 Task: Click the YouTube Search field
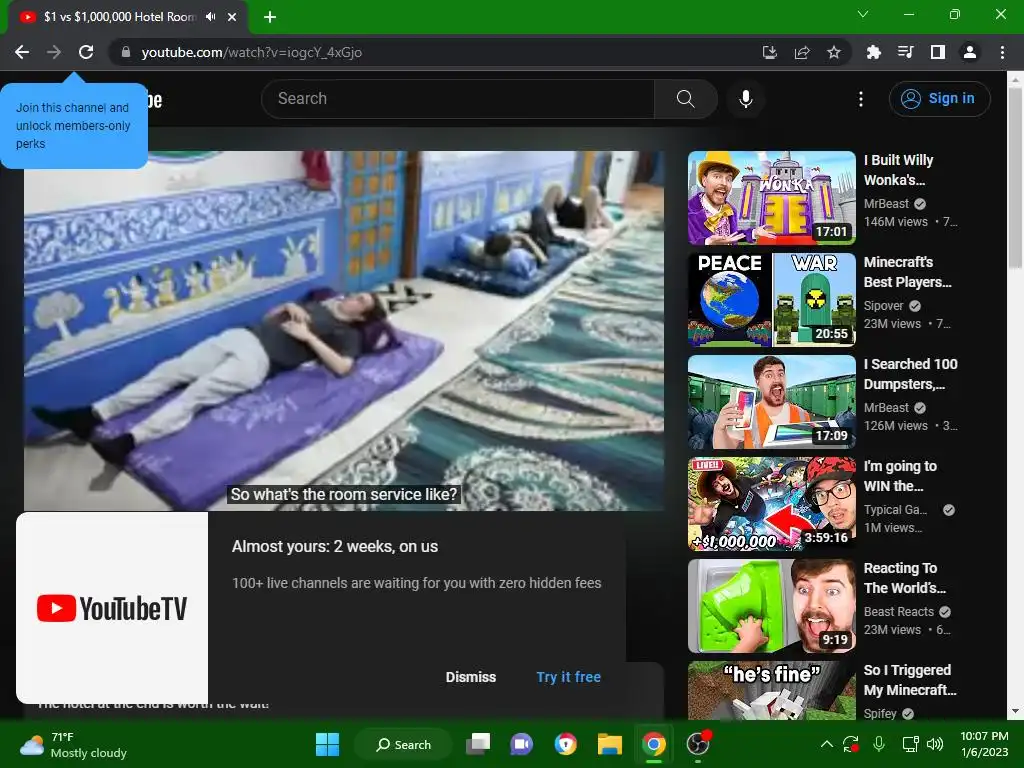(458, 99)
